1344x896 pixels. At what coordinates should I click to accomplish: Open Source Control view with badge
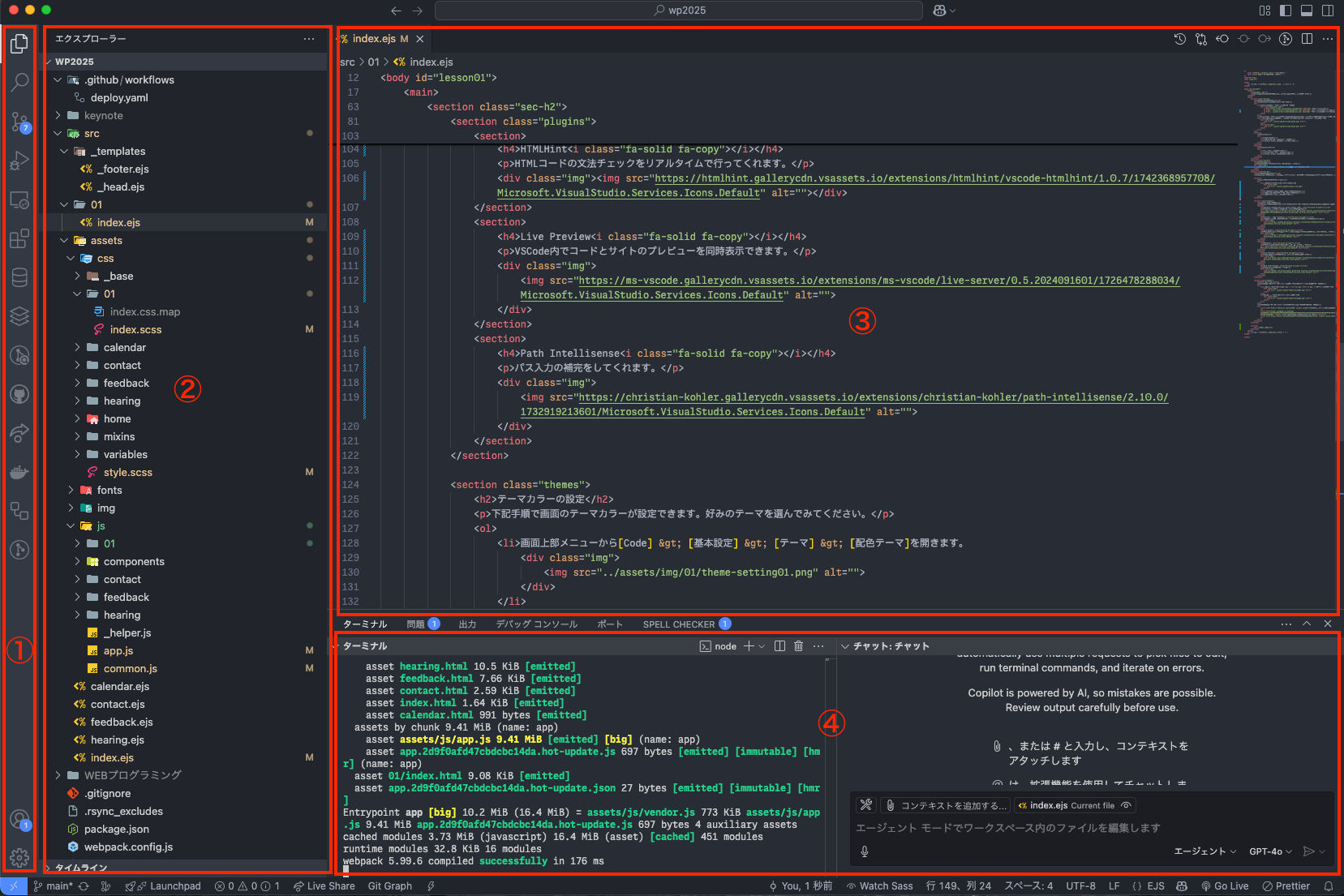click(x=19, y=122)
